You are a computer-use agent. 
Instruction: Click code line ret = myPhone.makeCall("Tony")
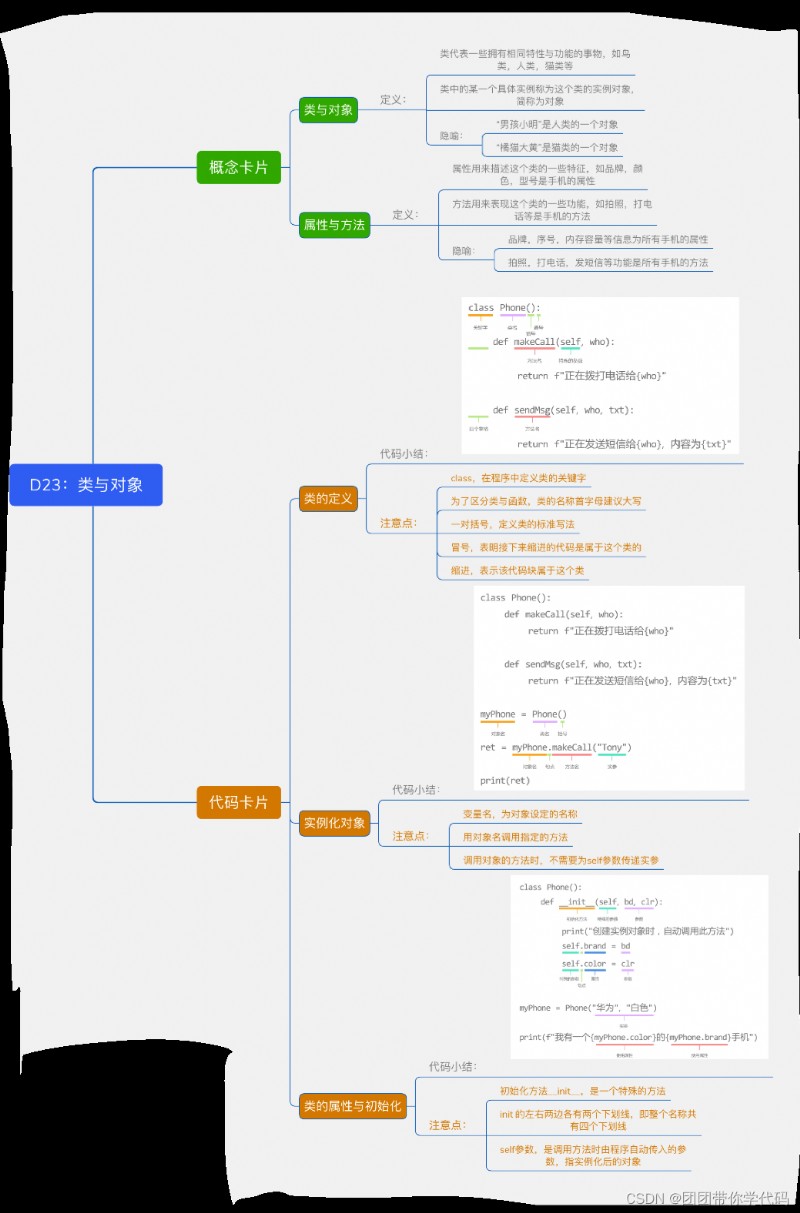(556, 748)
